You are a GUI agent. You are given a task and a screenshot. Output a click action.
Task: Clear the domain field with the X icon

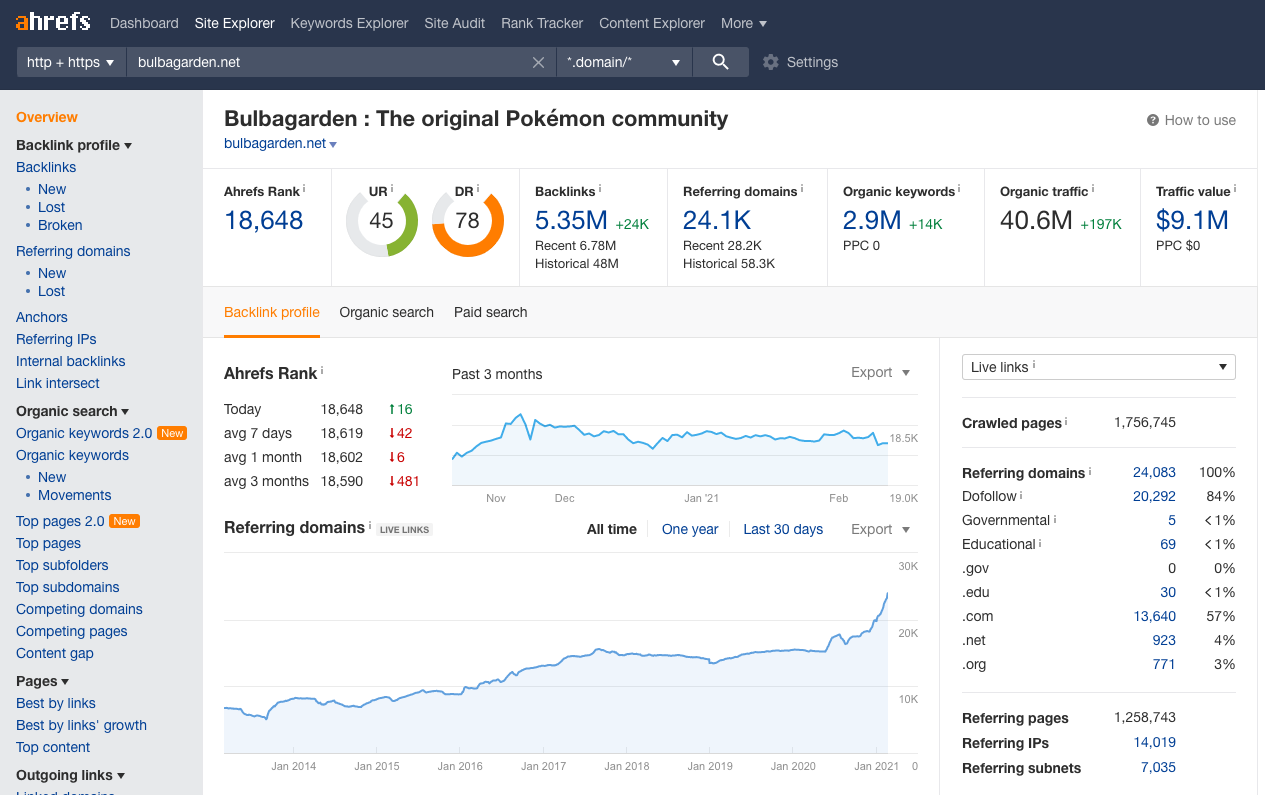coord(538,62)
